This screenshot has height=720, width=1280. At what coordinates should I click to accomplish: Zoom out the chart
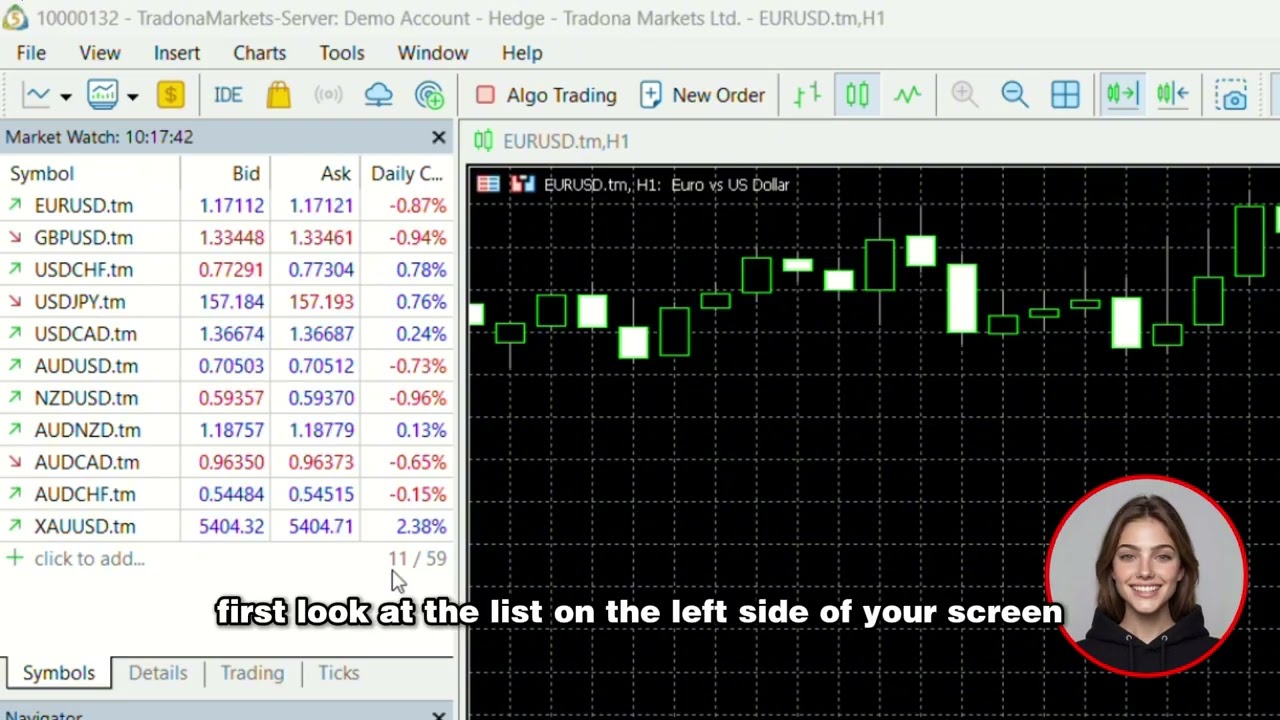point(1014,95)
